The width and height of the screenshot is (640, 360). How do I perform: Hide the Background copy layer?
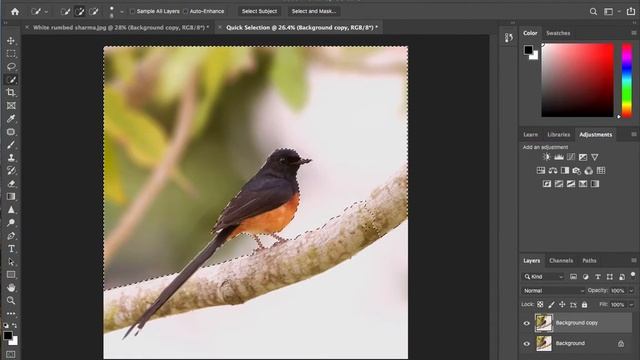click(527, 323)
